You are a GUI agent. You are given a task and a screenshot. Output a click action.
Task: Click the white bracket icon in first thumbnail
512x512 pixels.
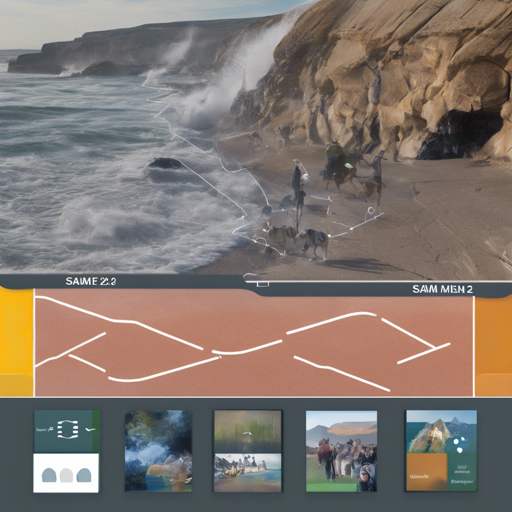[68, 429]
